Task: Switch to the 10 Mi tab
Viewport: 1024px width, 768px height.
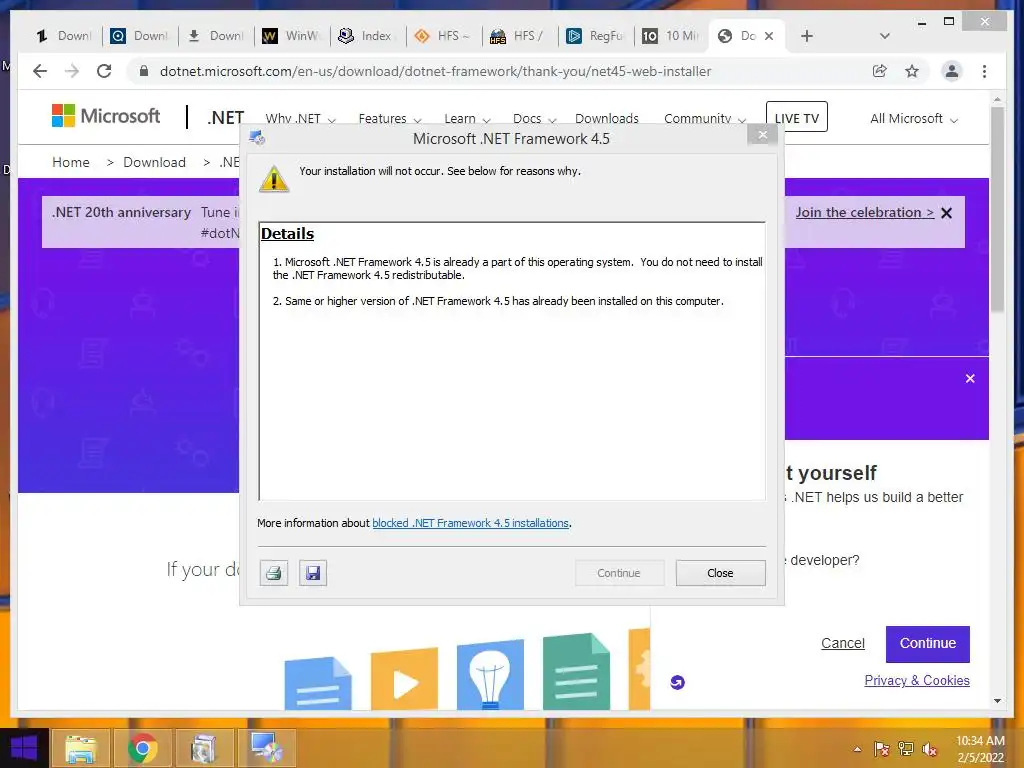Action: coord(671,36)
